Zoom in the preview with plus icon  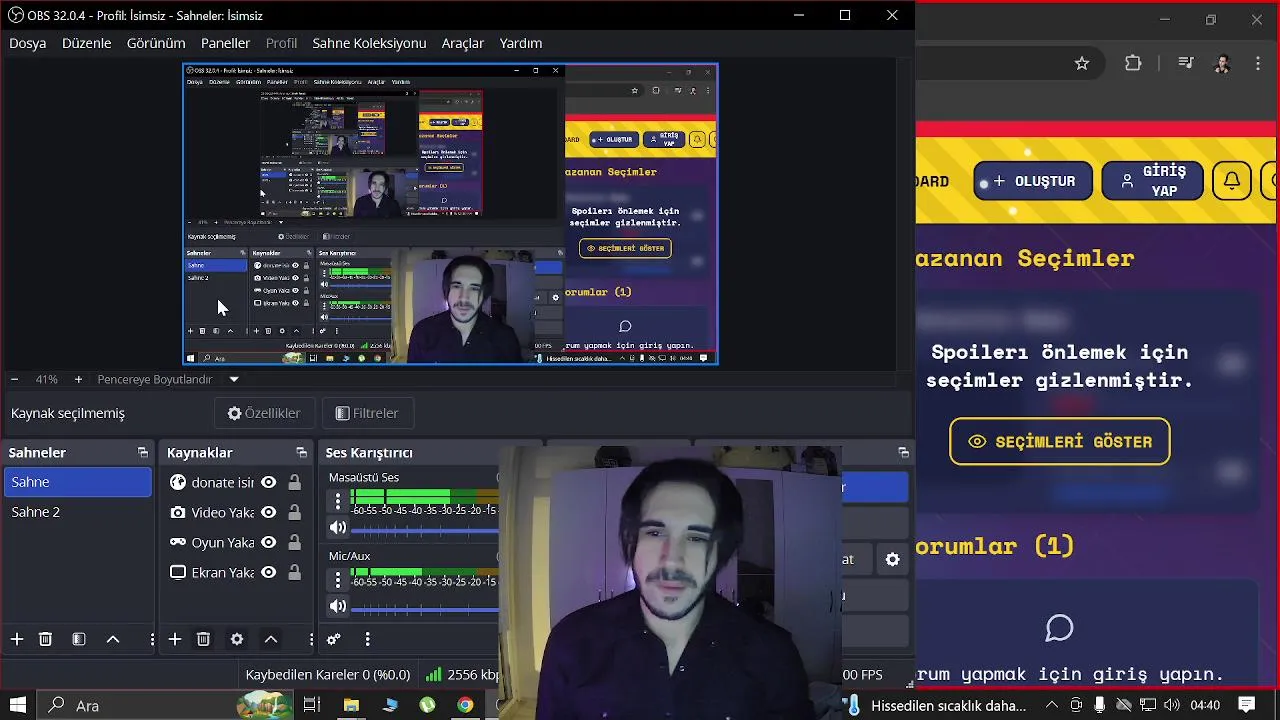click(78, 380)
